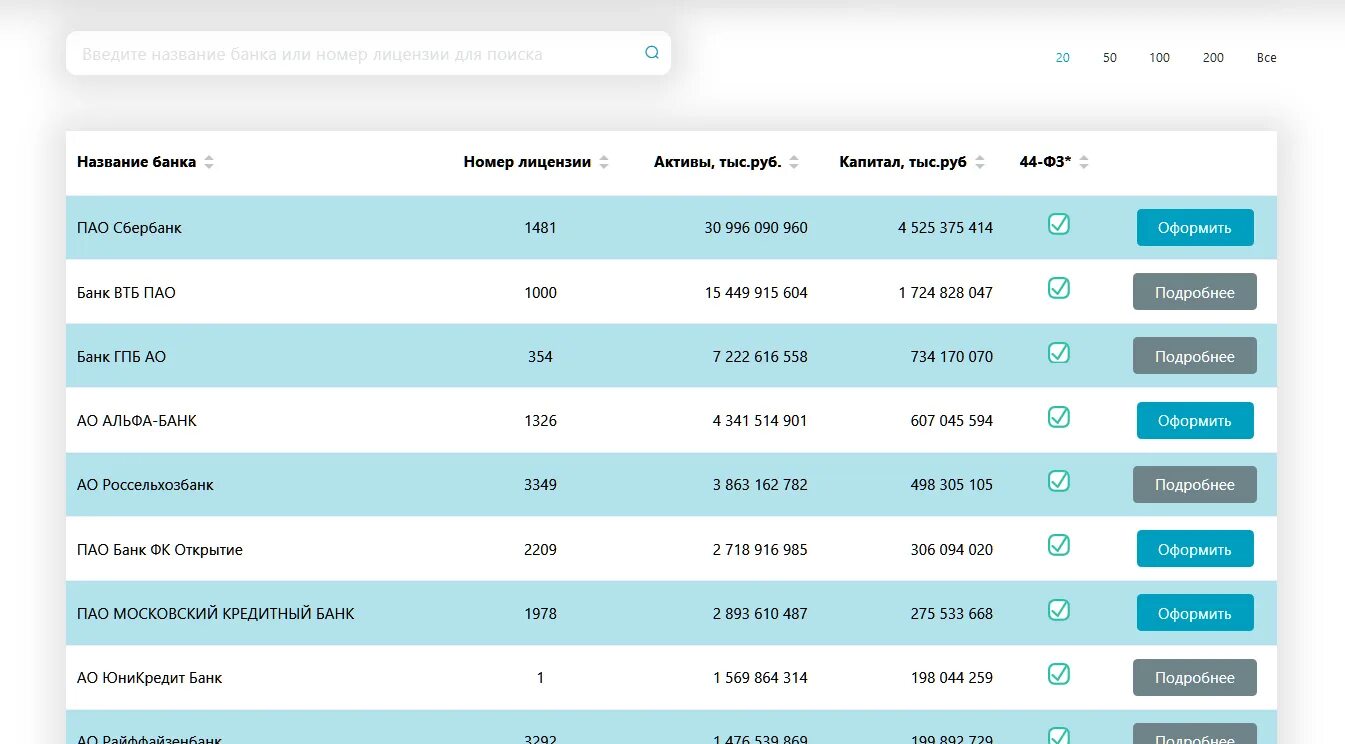Select the АО Россельхозбанк name cell

pos(145,485)
